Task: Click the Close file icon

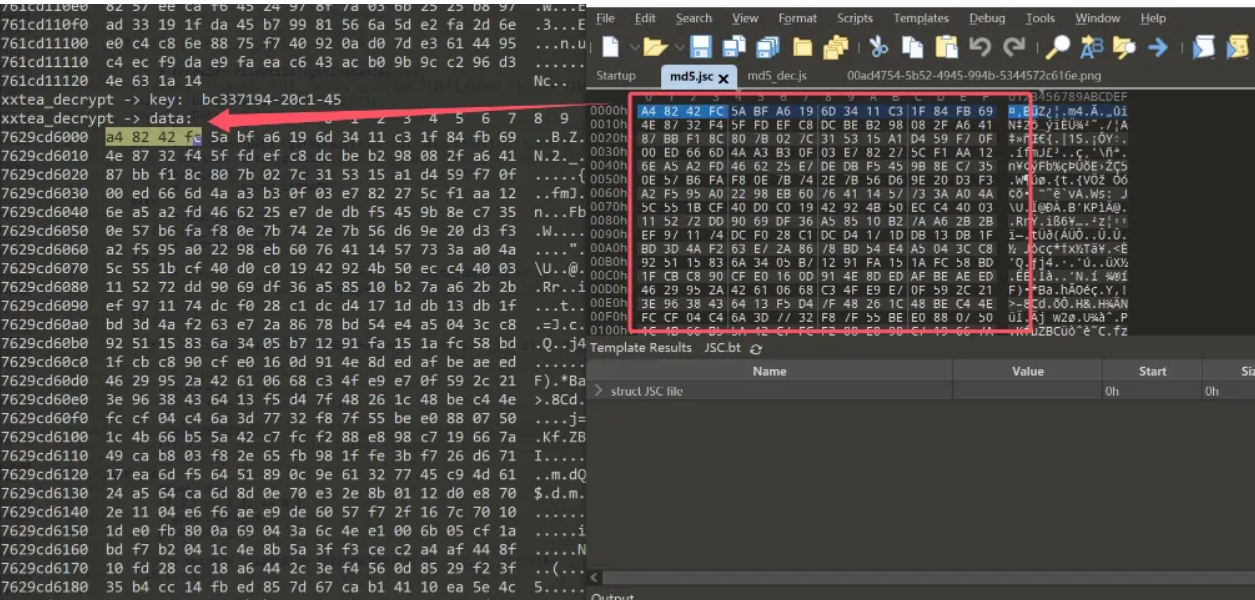Action: coord(802,46)
